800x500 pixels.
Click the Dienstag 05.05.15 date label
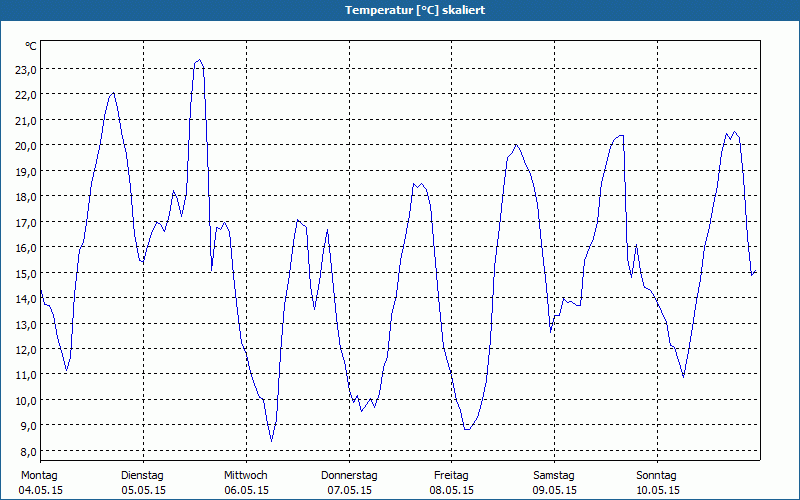pos(143,483)
